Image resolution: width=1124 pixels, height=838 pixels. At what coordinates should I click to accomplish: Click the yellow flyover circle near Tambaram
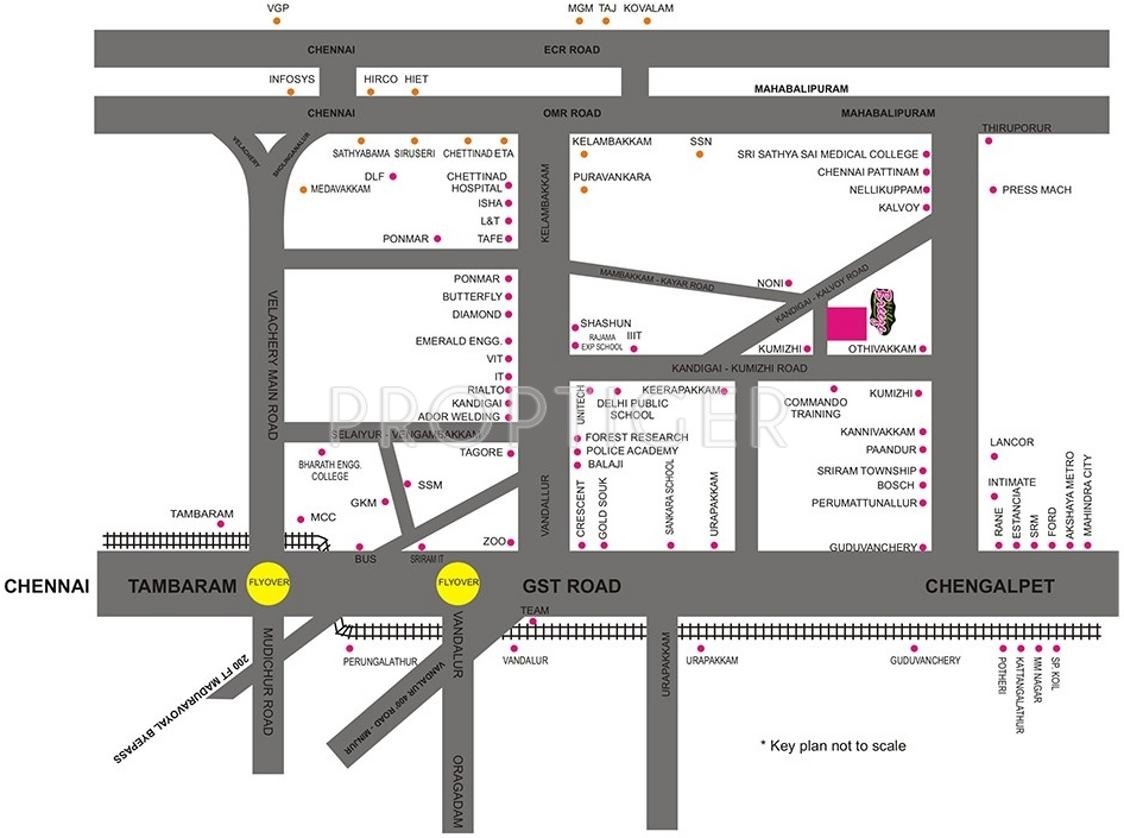[x=268, y=581]
